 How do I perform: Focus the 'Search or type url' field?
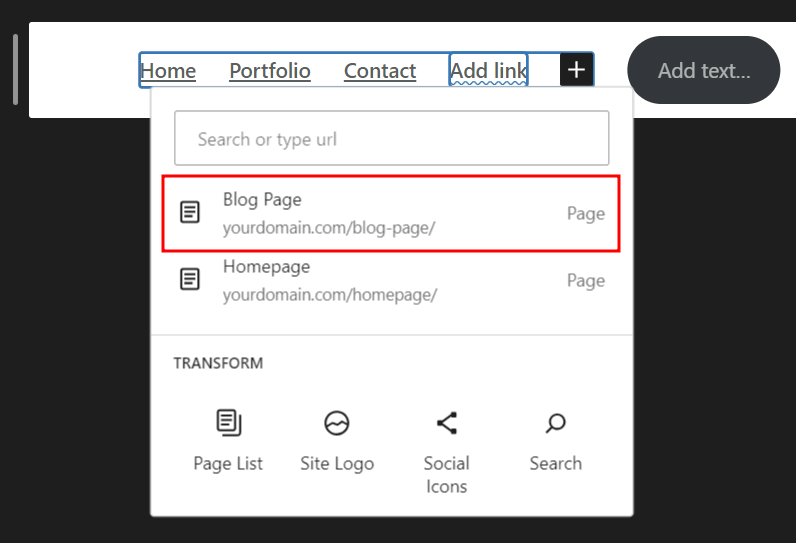(391, 139)
